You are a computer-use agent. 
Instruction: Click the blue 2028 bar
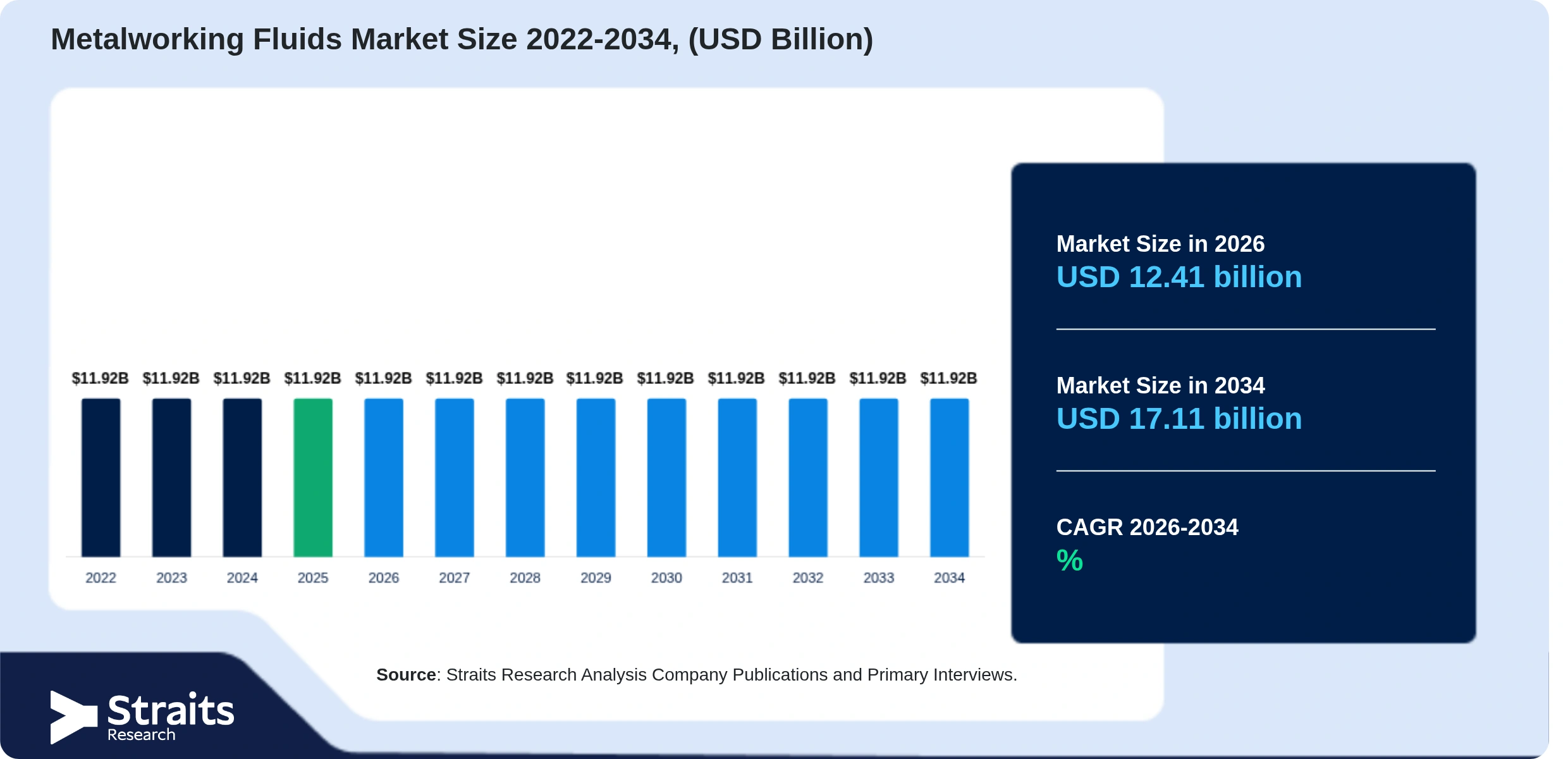525,478
